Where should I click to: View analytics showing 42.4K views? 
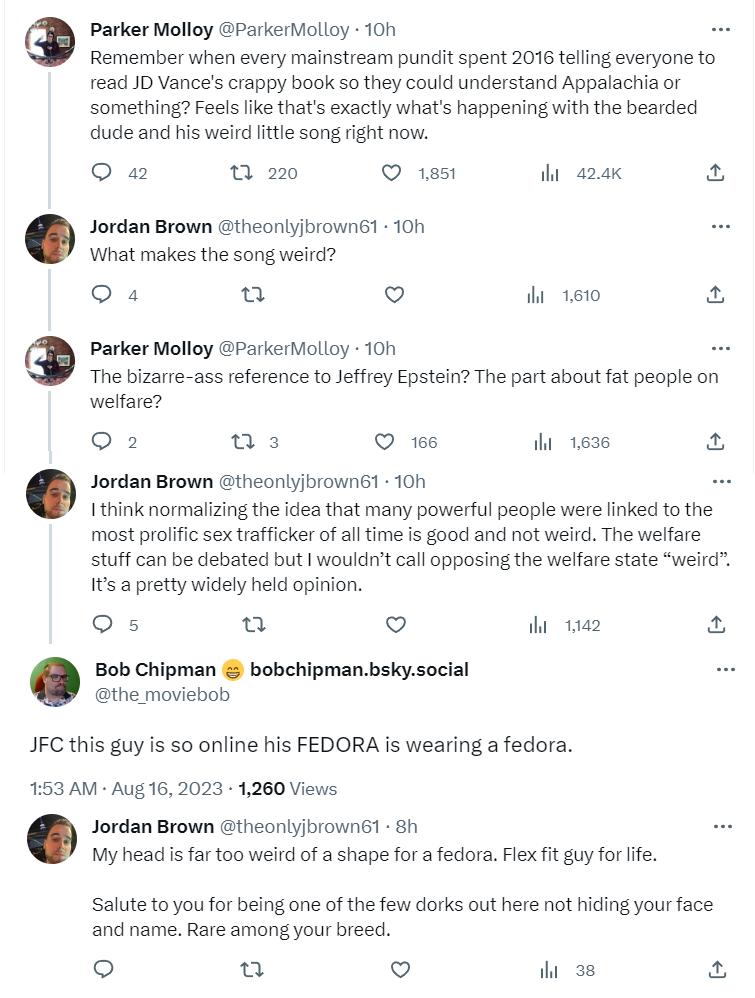pyautogui.click(x=550, y=173)
